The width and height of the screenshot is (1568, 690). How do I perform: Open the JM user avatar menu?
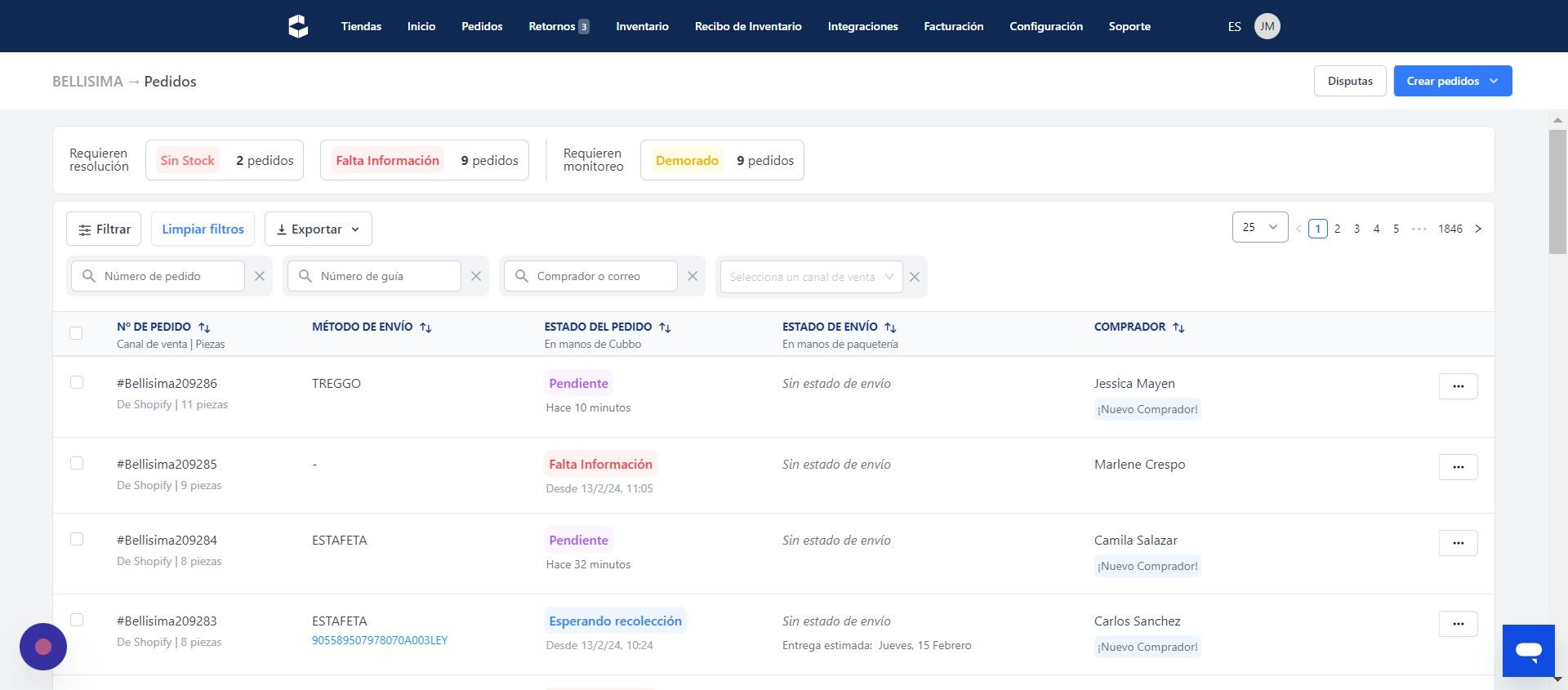(x=1267, y=26)
